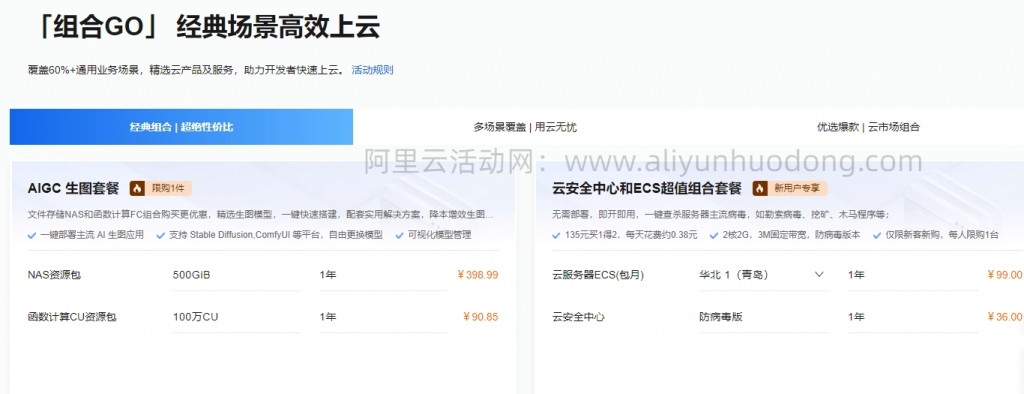Click the ¥99.00 ECS price
This screenshot has height=394, width=1024.
[x=1005, y=275]
